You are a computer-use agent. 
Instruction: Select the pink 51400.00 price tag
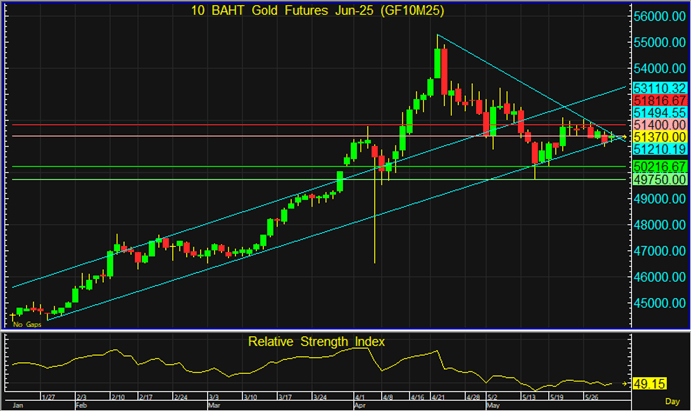[x=660, y=125]
